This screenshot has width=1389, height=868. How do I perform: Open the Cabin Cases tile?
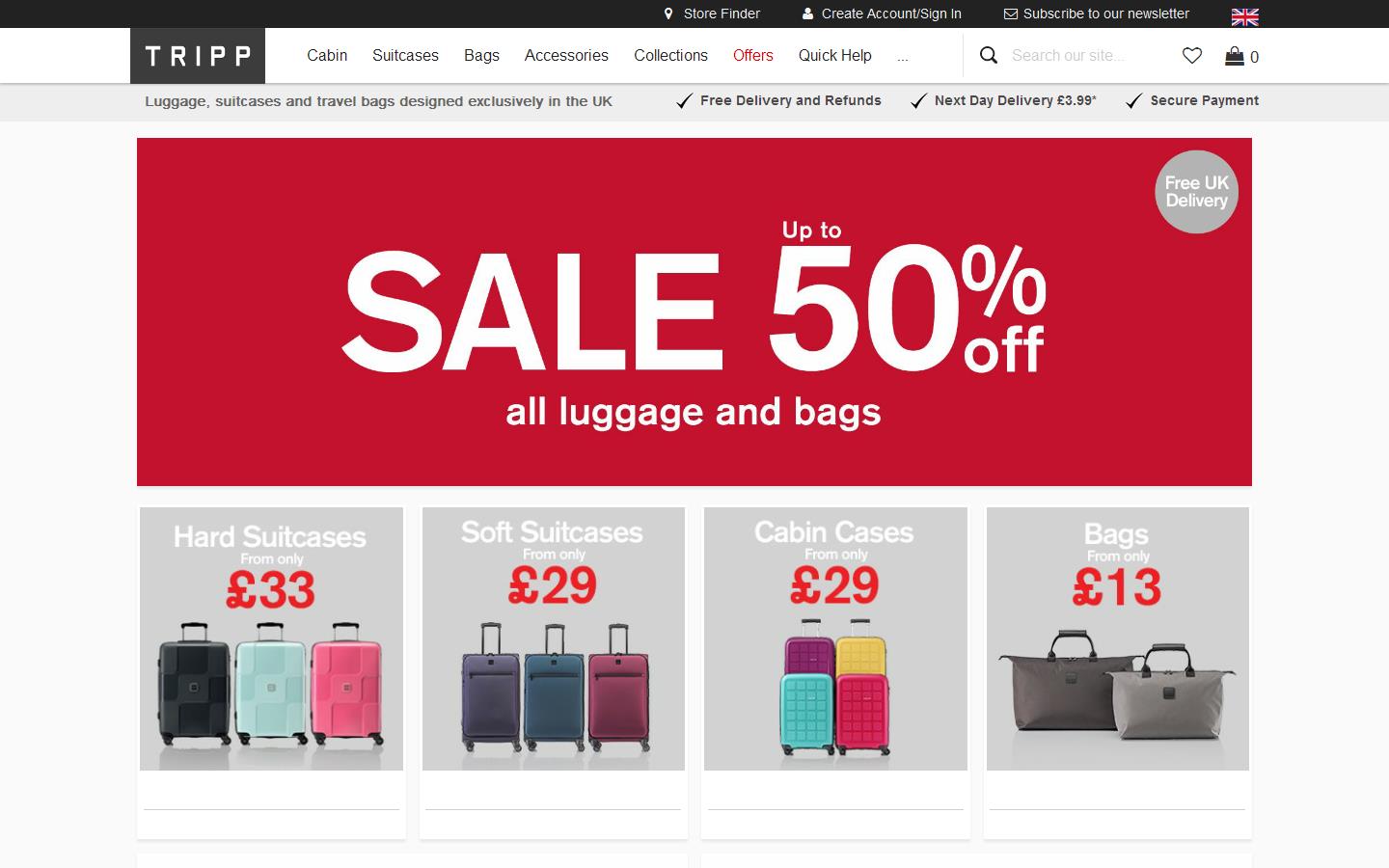835,638
